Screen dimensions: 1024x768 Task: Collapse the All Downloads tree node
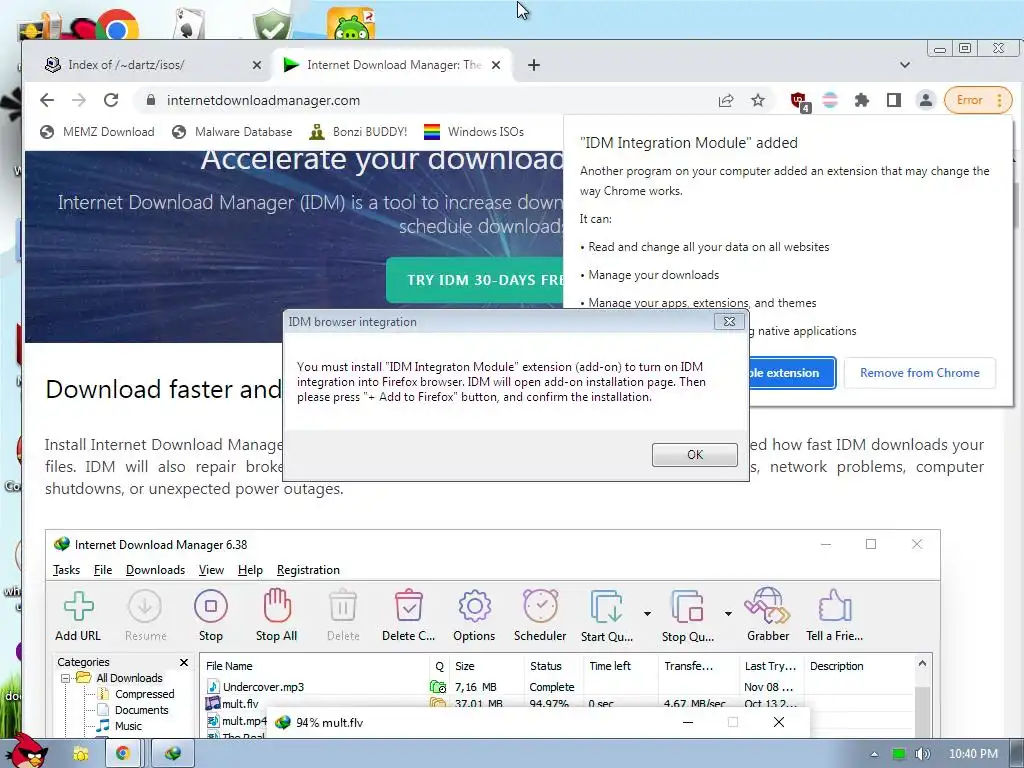(x=65, y=679)
